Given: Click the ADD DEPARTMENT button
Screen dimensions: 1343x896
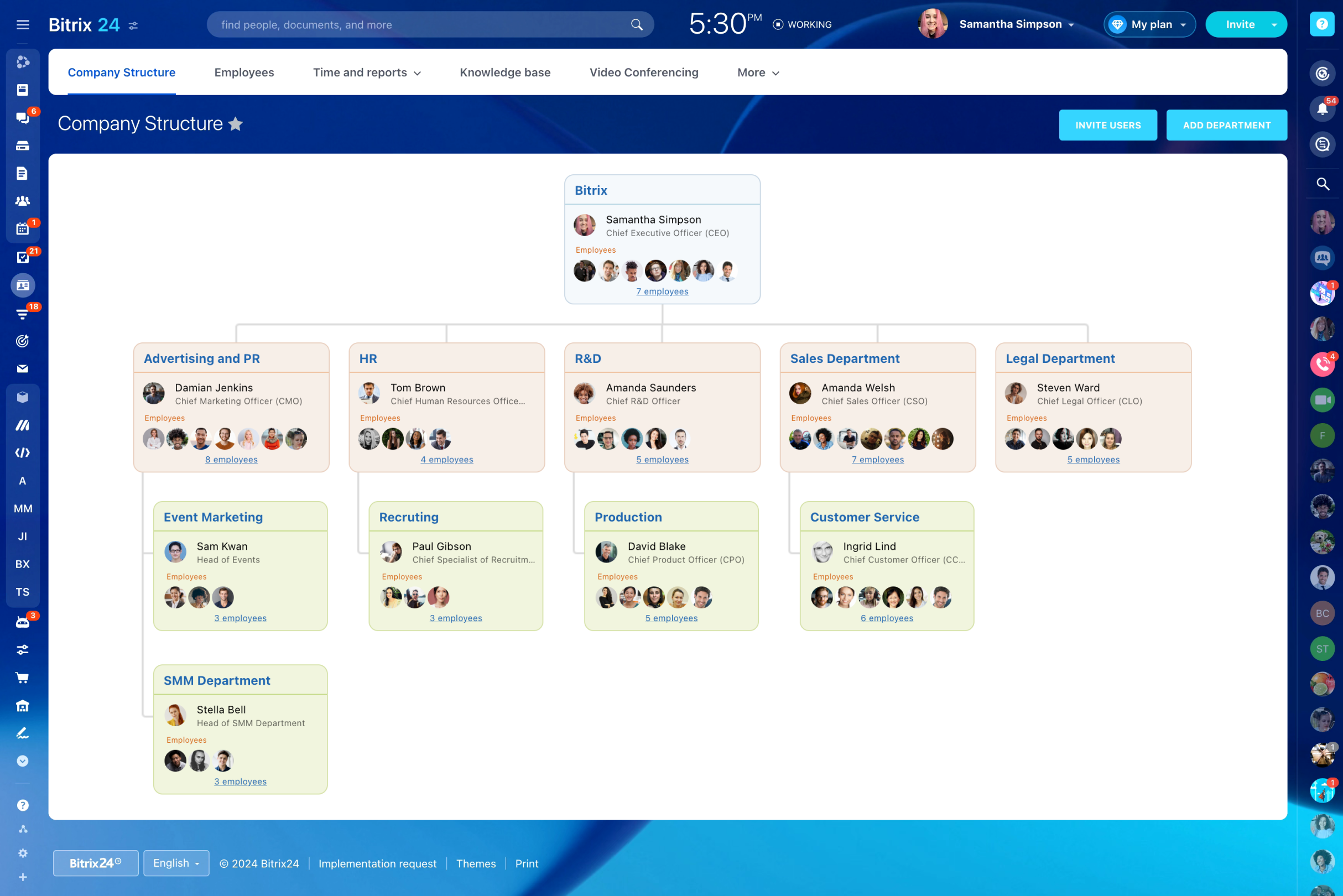Looking at the screenshot, I should (x=1226, y=125).
